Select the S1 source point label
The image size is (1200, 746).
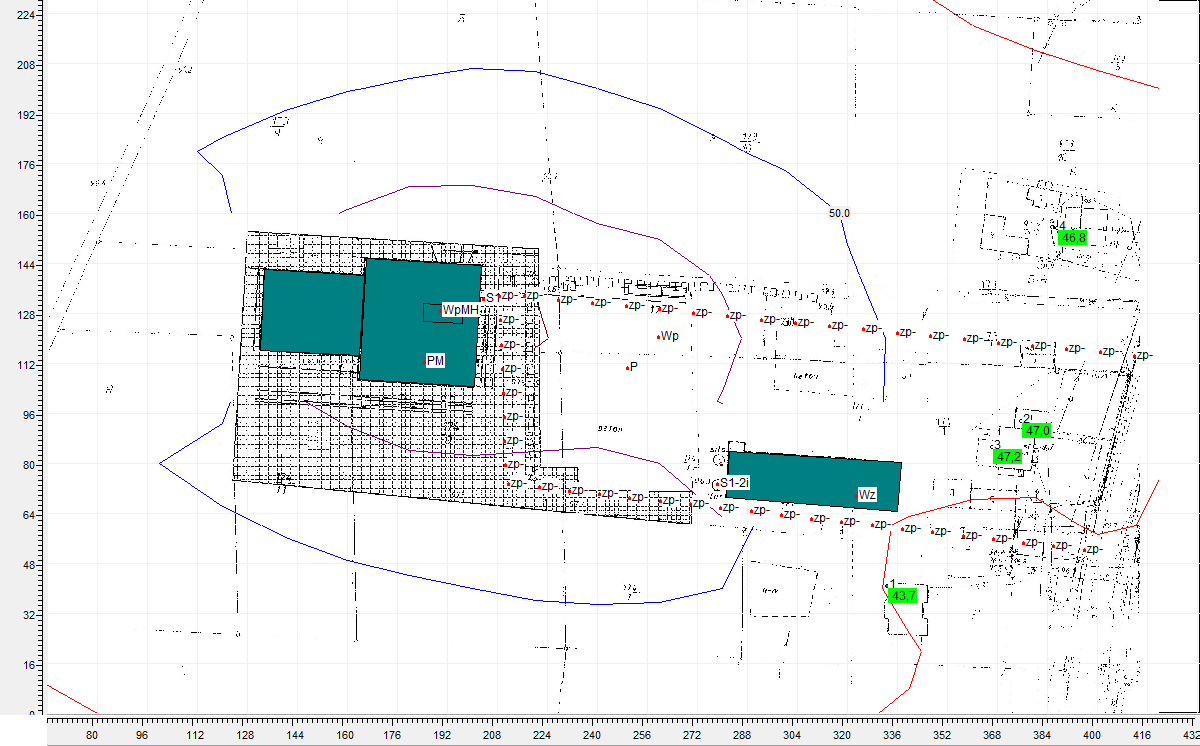(490, 297)
